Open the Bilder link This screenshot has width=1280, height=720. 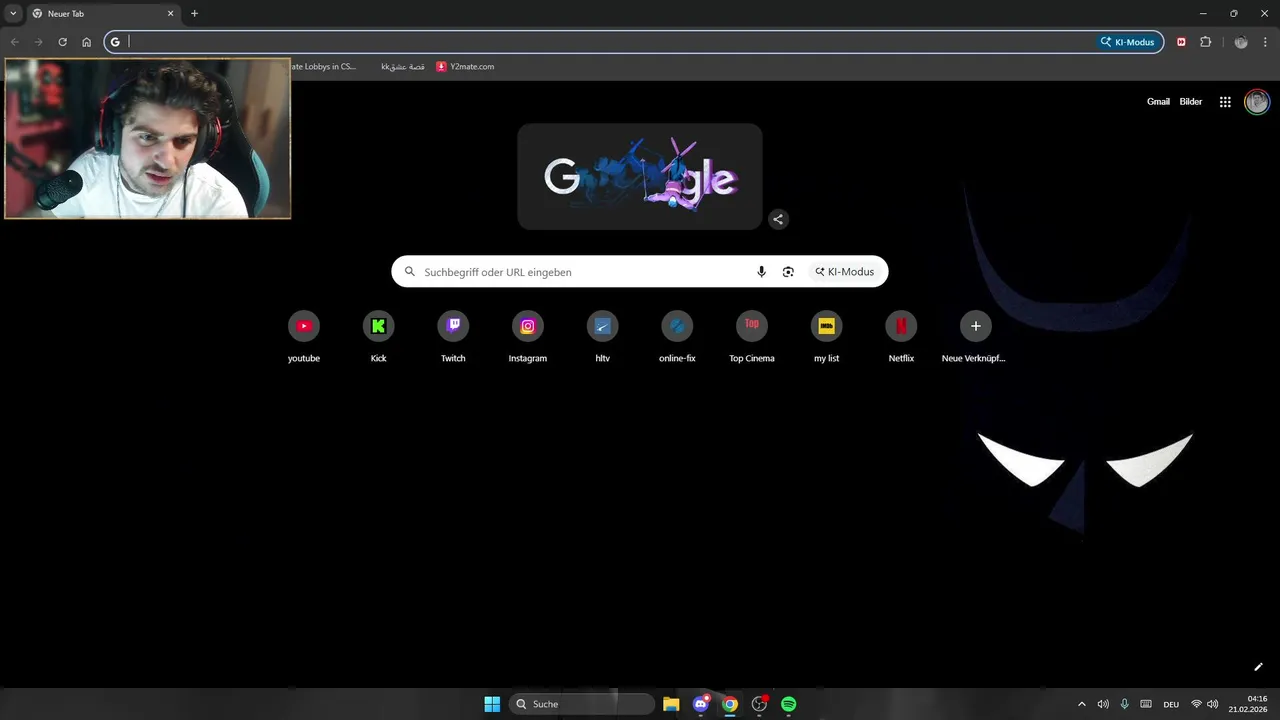[1191, 102]
